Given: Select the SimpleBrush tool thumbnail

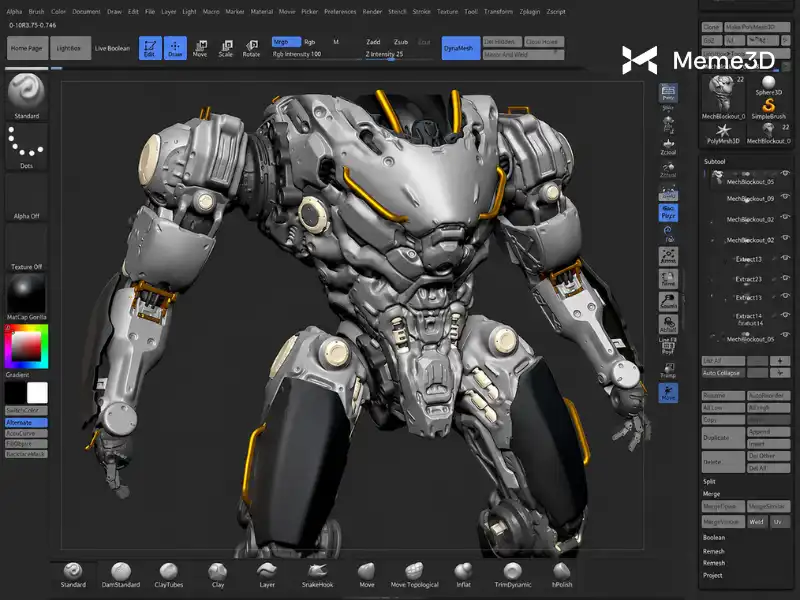Looking at the screenshot, I should tap(768, 109).
